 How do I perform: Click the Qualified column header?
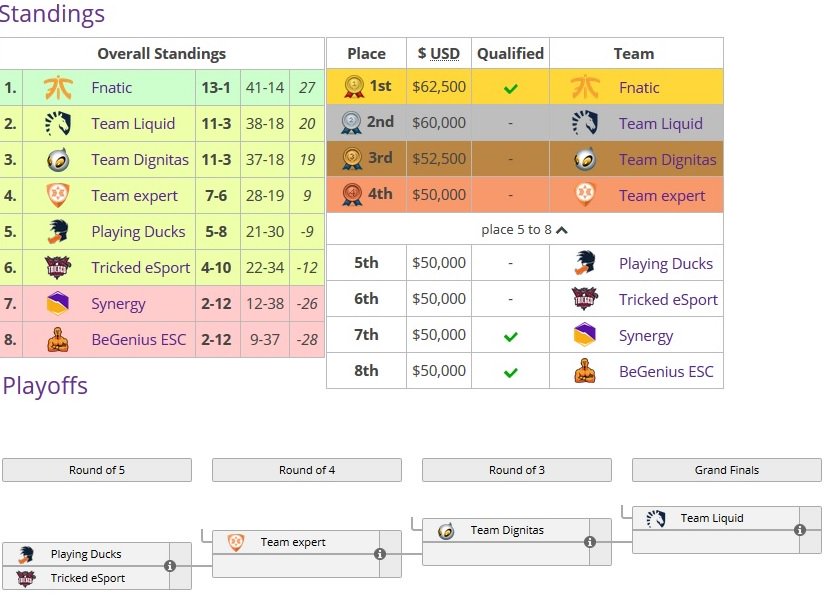point(510,53)
